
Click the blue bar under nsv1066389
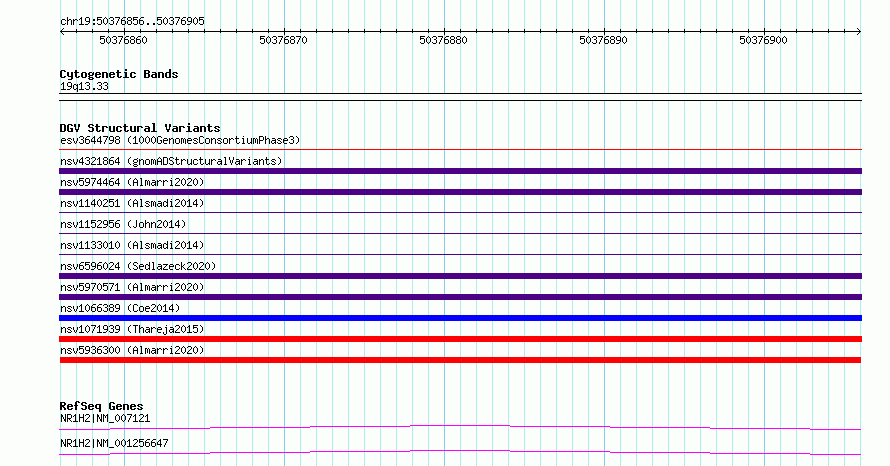461,318
